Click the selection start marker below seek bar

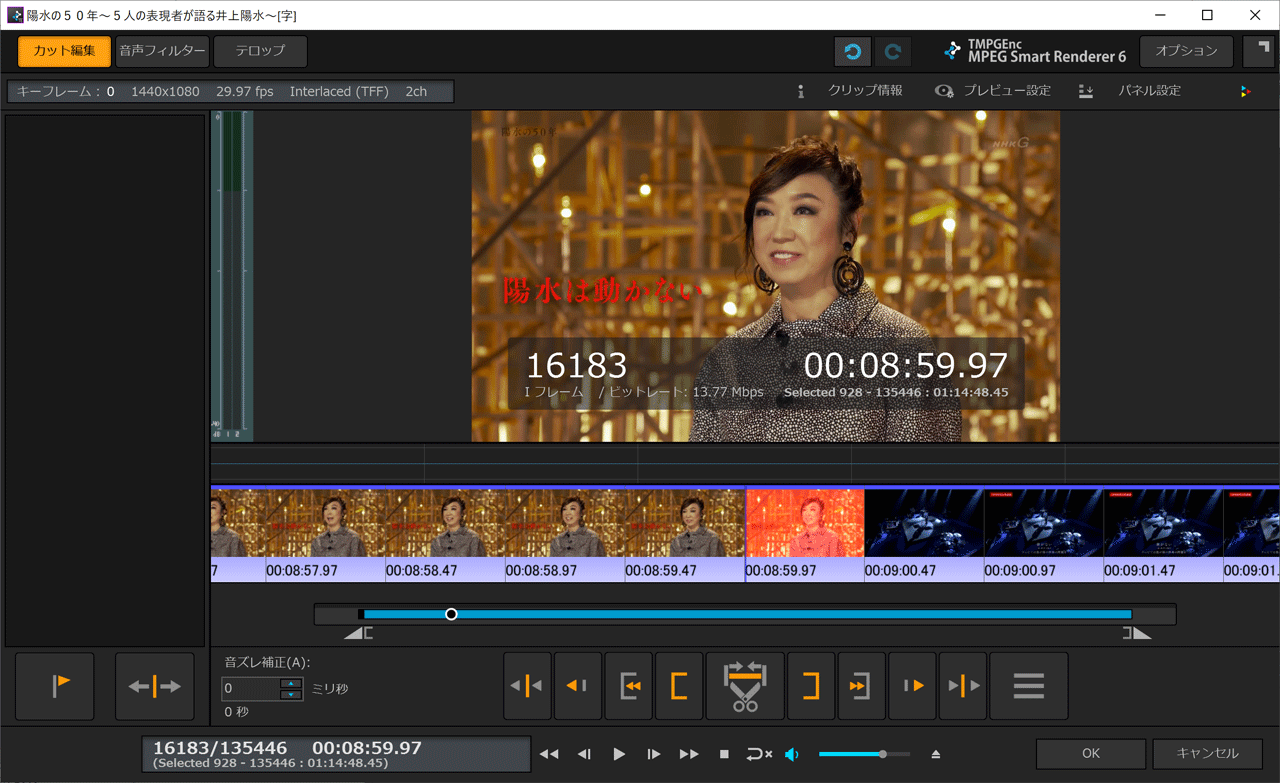pos(360,633)
